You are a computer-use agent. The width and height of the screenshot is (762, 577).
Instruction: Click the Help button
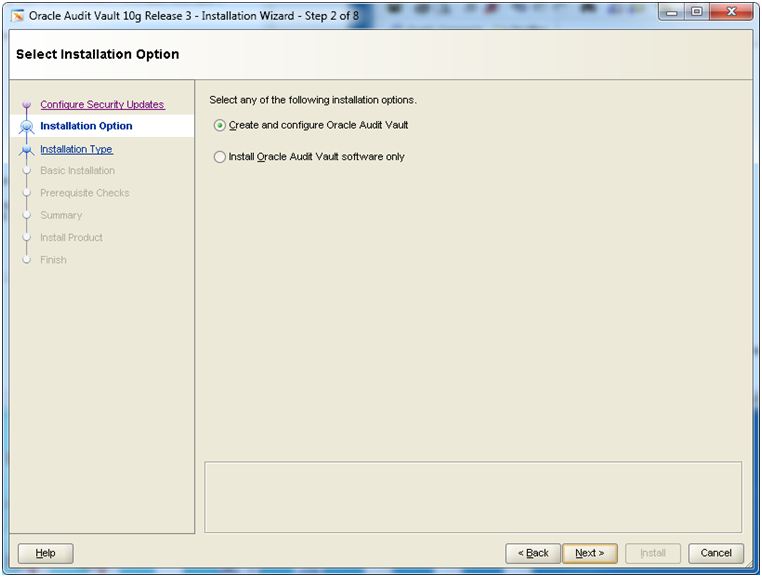click(x=45, y=553)
